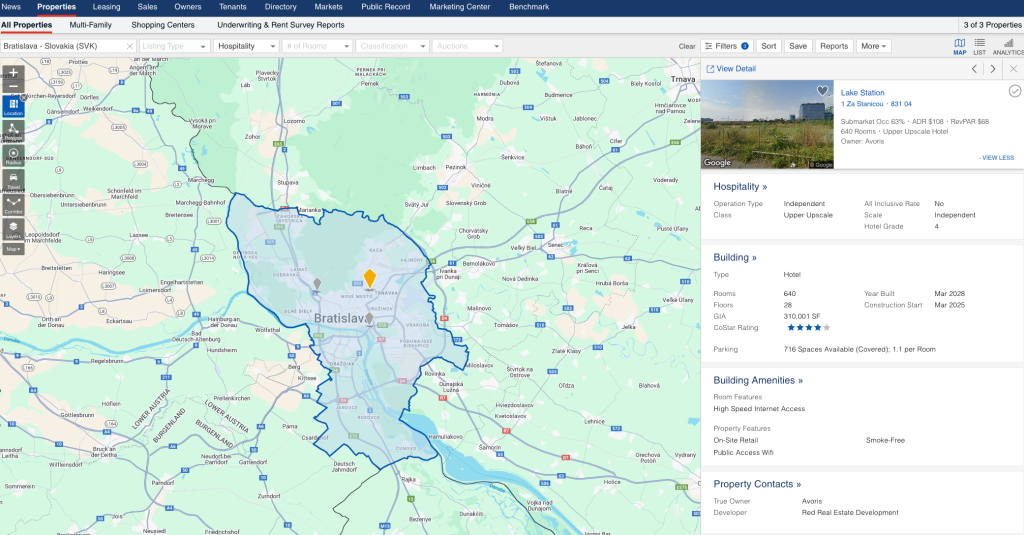Select the Multi-Family tab
The height and width of the screenshot is (535, 1024).
click(91, 25)
